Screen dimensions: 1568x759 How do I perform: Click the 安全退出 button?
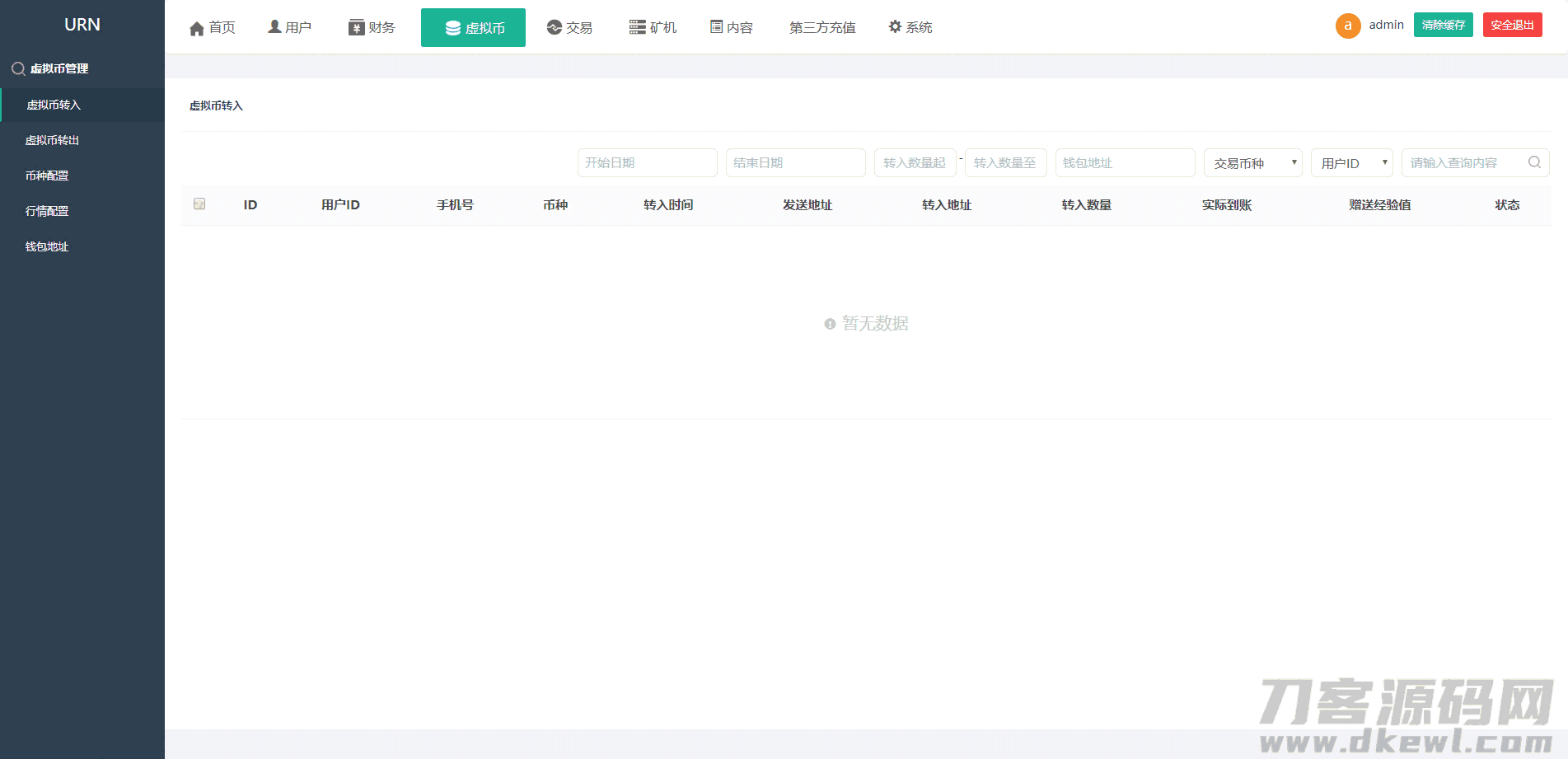pos(1512,25)
